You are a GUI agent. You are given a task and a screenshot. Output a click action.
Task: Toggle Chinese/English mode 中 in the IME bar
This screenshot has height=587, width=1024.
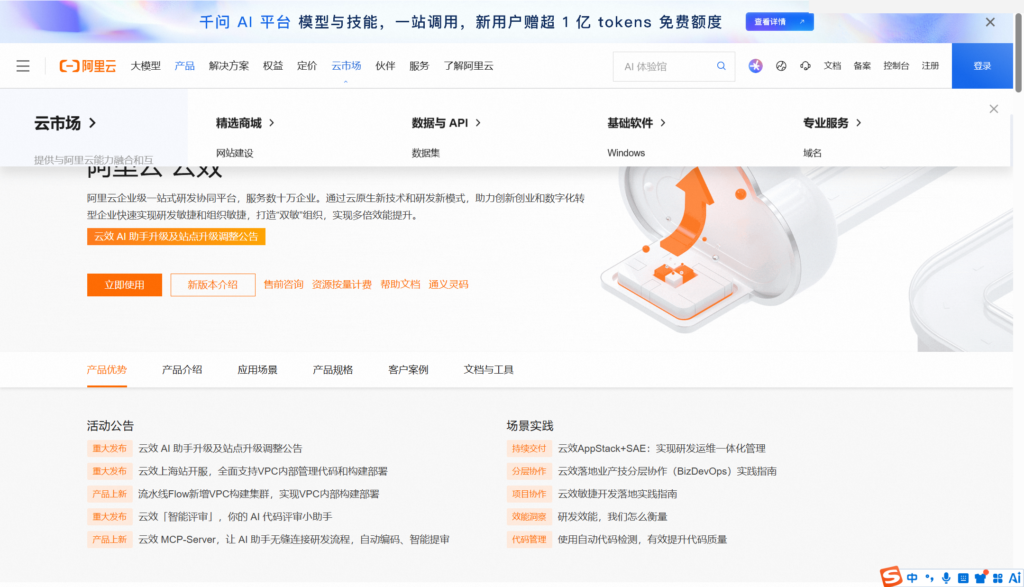(x=912, y=578)
